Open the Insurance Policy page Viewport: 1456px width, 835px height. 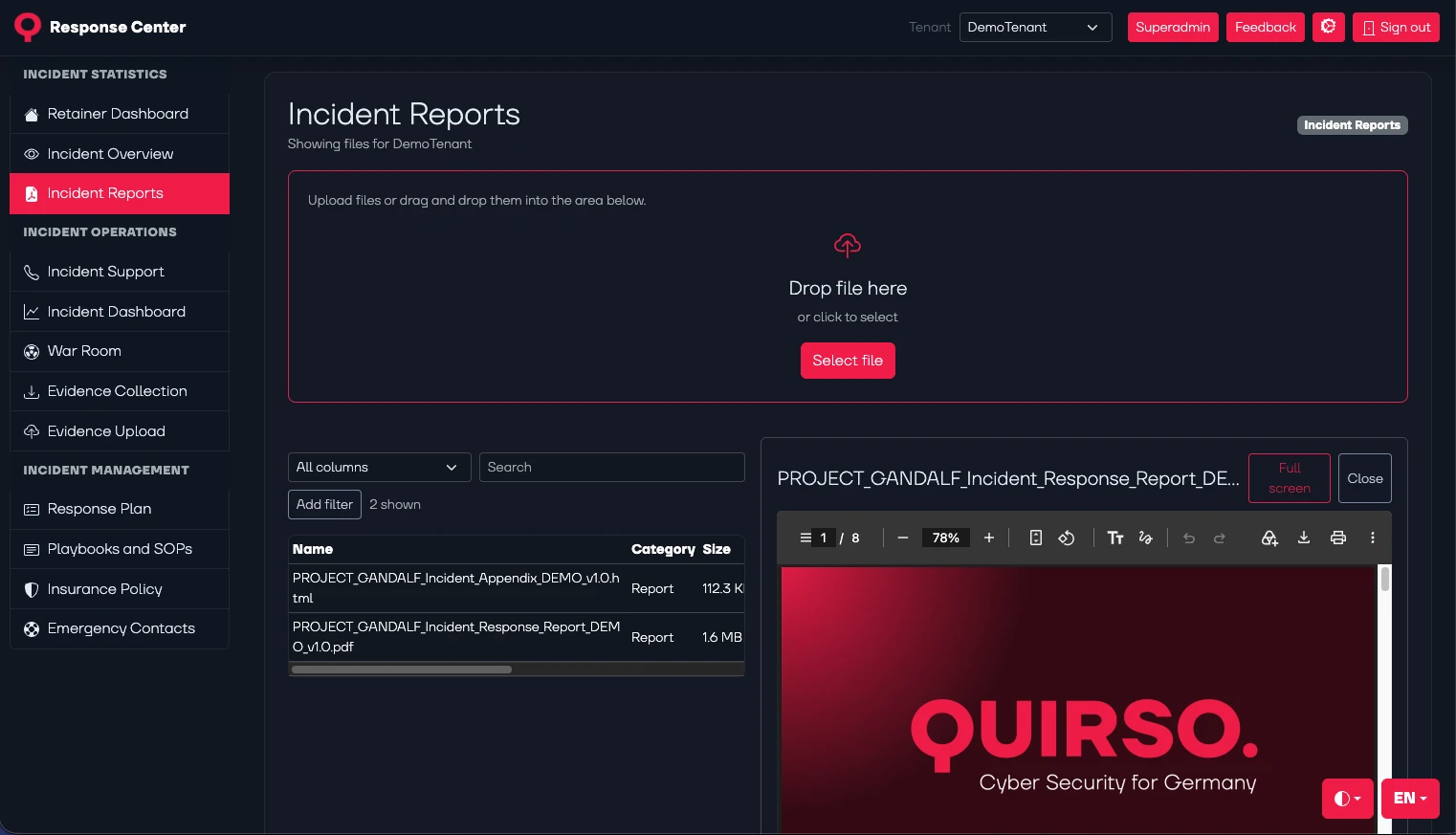[120, 589]
